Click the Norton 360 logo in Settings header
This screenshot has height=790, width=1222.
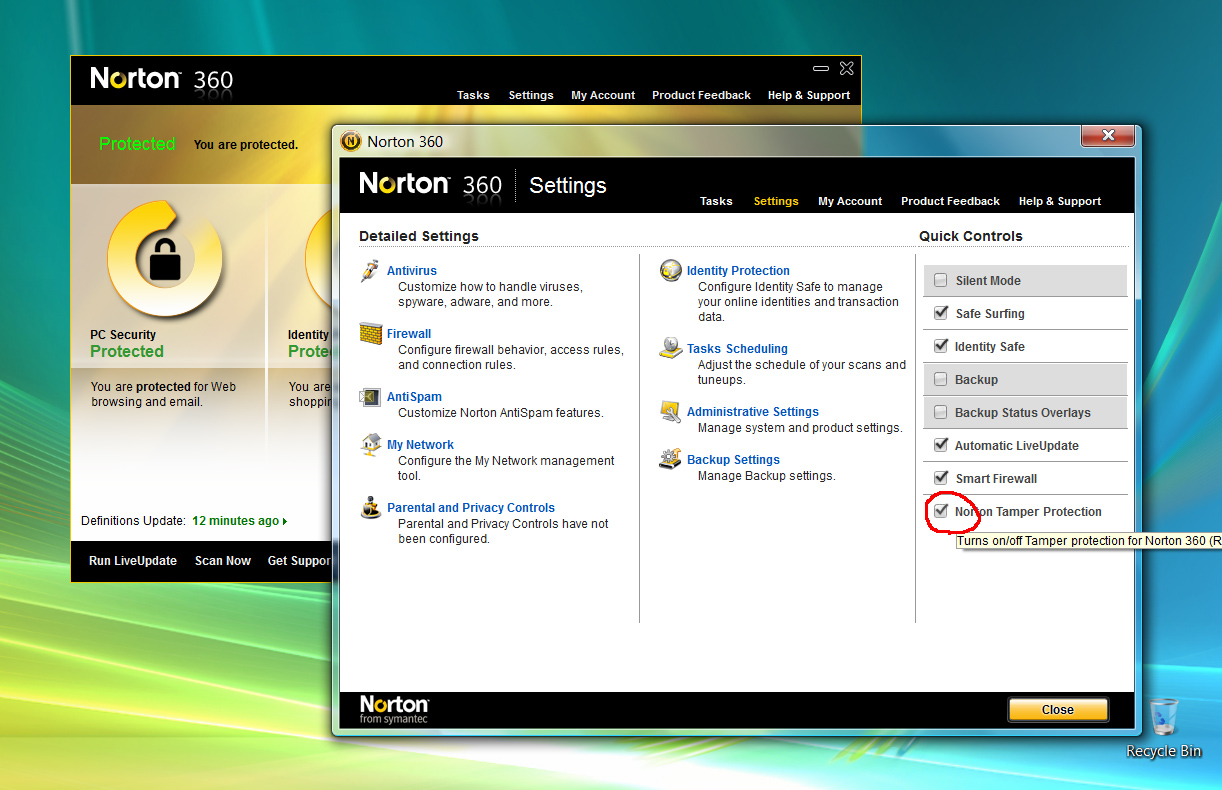click(x=430, y=185)
